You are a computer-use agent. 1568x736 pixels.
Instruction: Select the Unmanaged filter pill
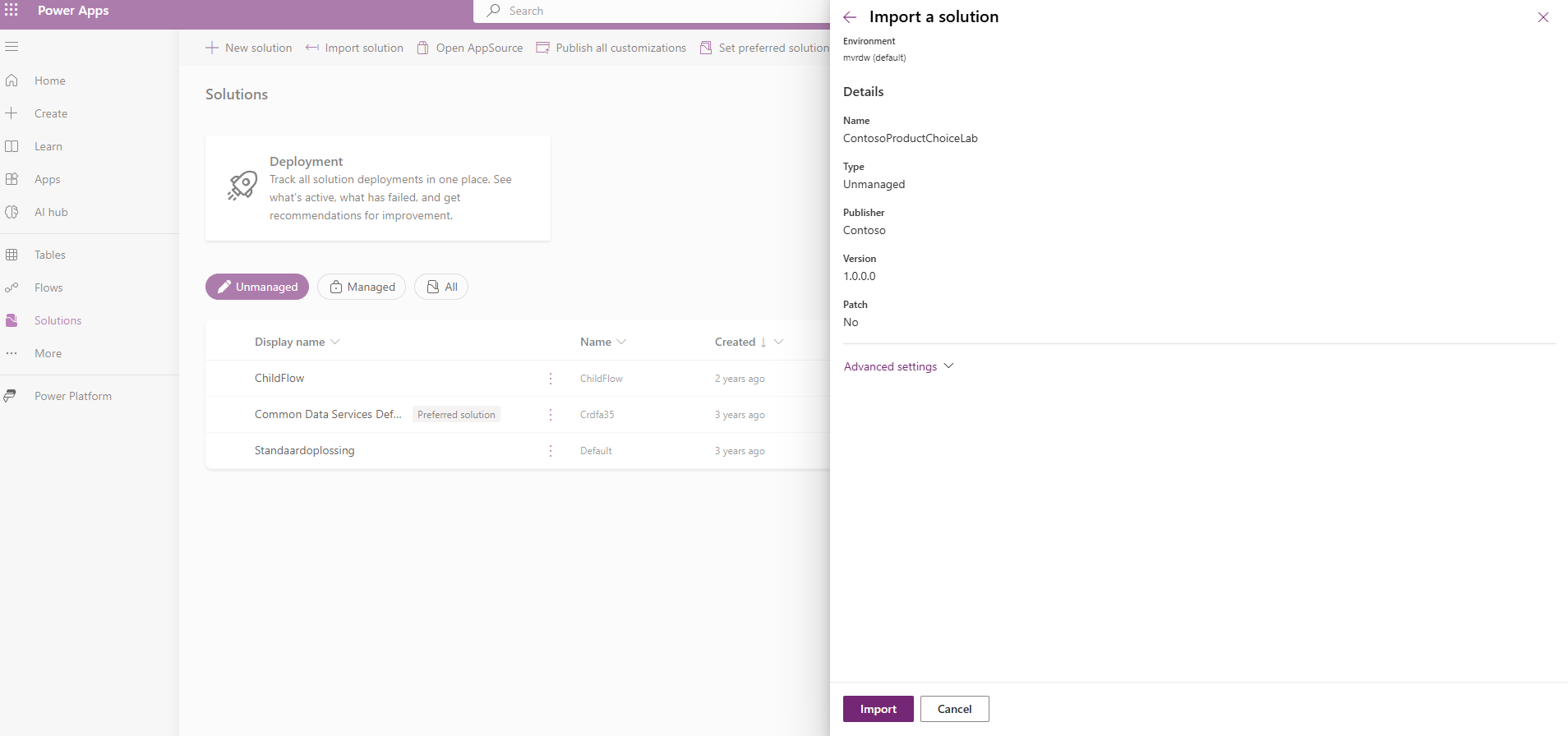[x=257, y=287]
